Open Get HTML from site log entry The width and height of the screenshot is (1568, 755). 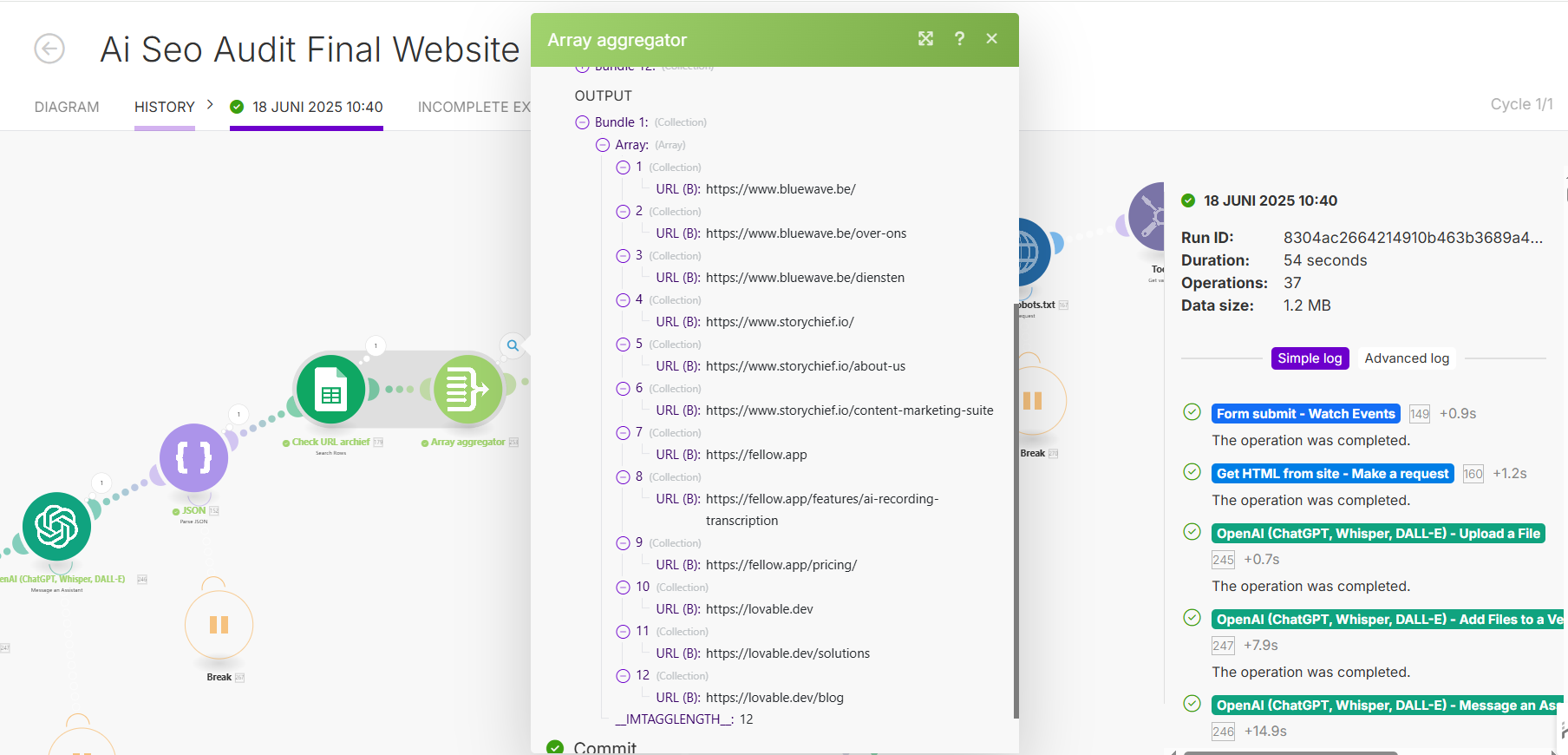(x=1332, y=474)
